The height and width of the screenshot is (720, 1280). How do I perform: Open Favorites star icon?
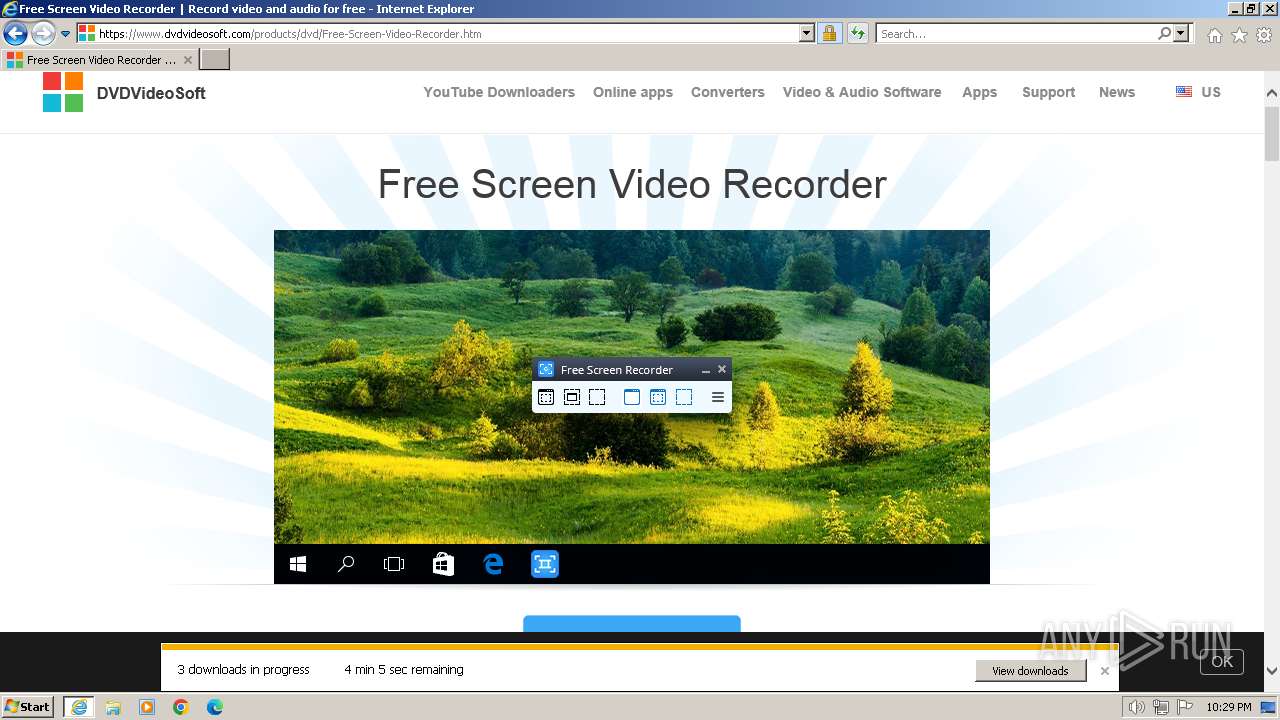click(1239, 35)
